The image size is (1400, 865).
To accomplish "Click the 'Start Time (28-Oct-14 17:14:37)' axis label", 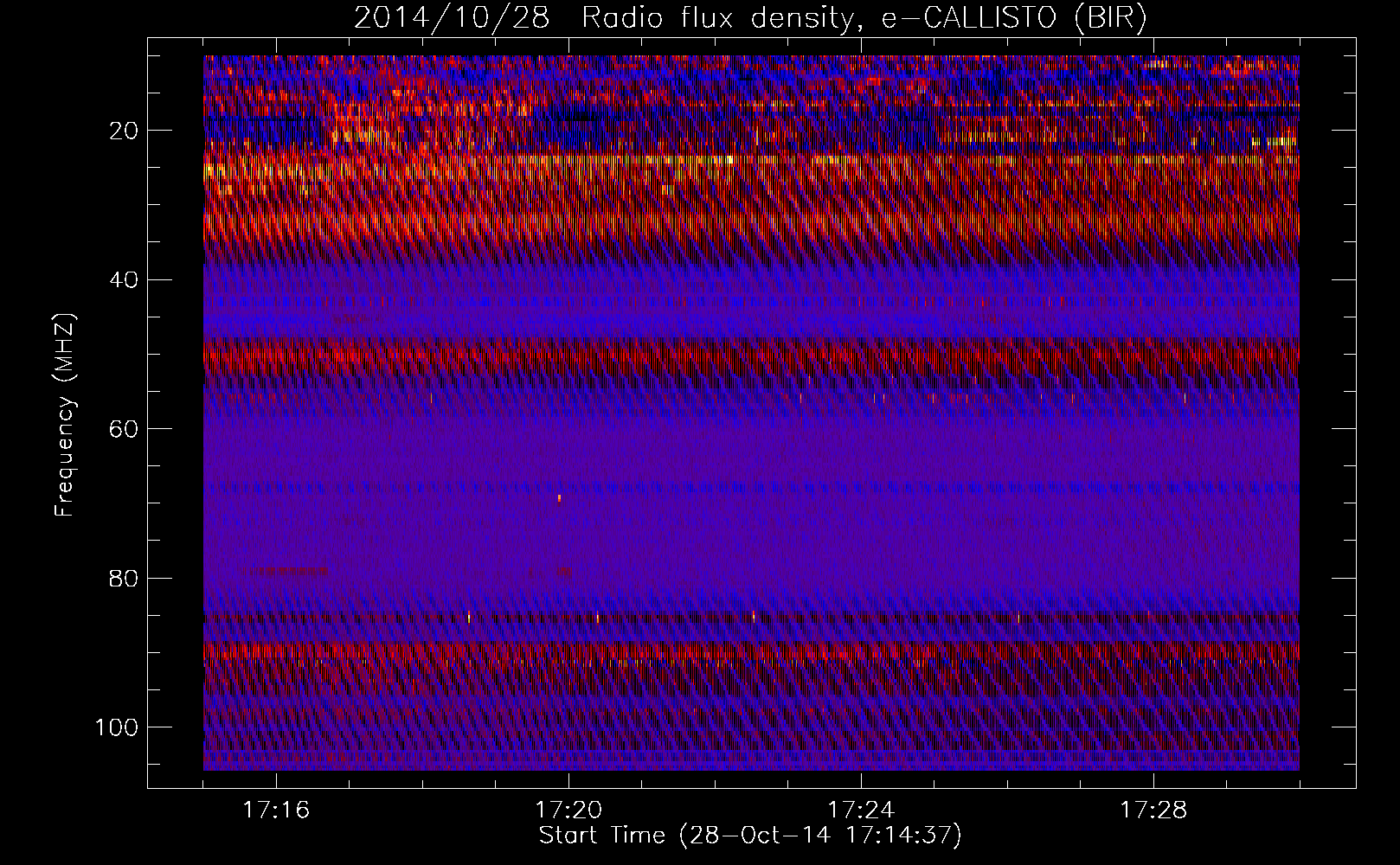I will pos(750,836).
